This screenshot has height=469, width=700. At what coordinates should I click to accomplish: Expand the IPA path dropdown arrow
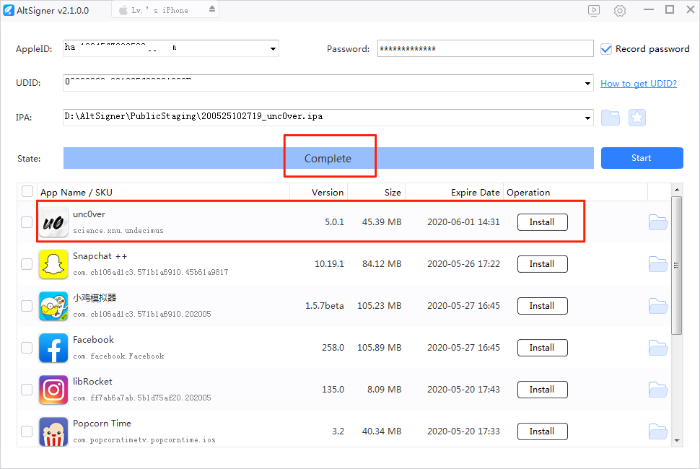(588, 118)
